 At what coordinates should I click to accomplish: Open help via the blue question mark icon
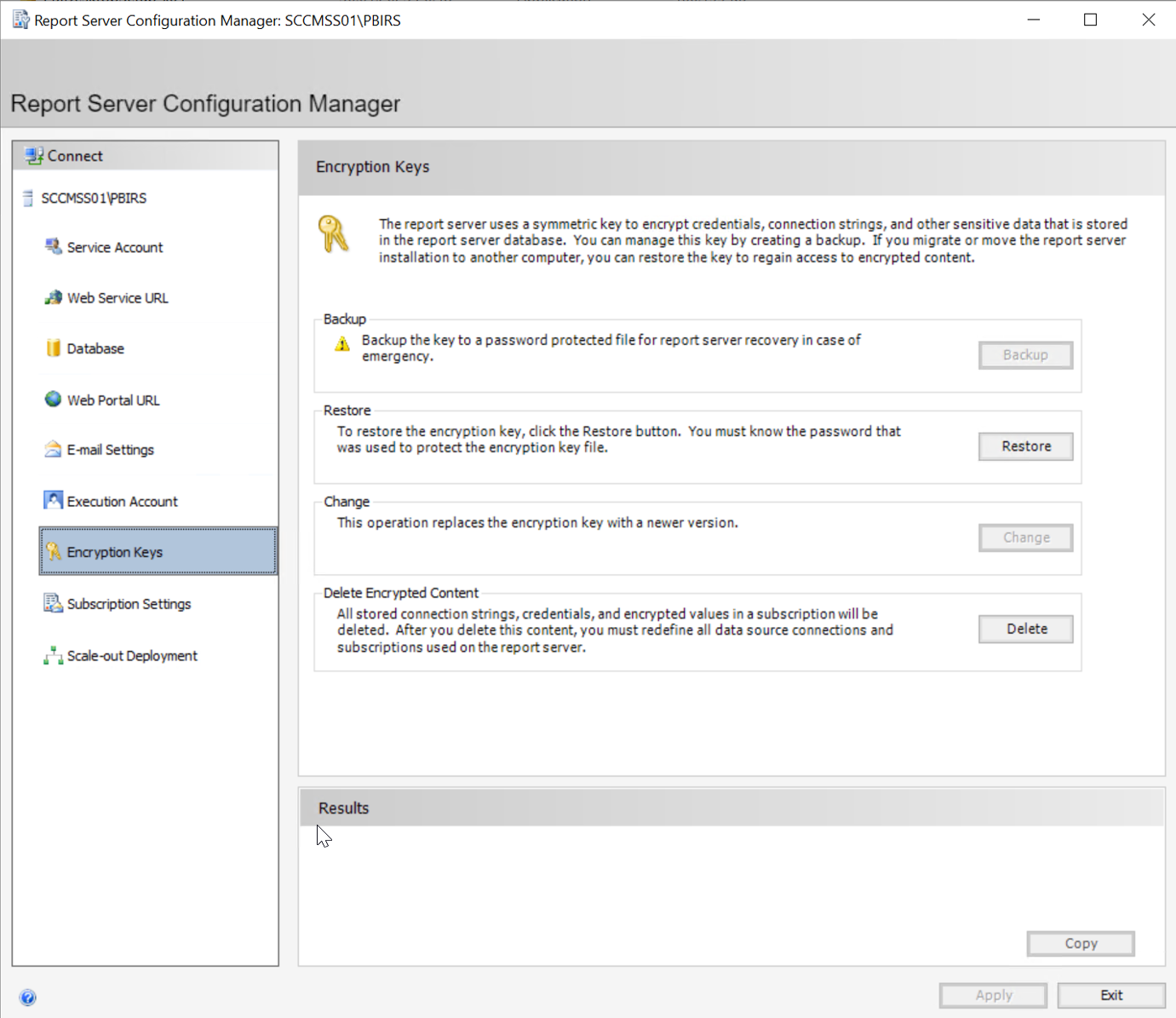pos(28,998)
